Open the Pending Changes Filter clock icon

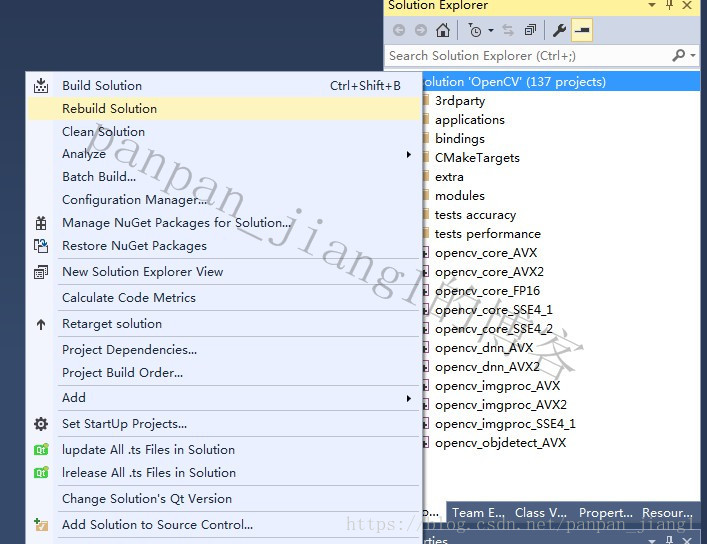[x=474, y=30]
